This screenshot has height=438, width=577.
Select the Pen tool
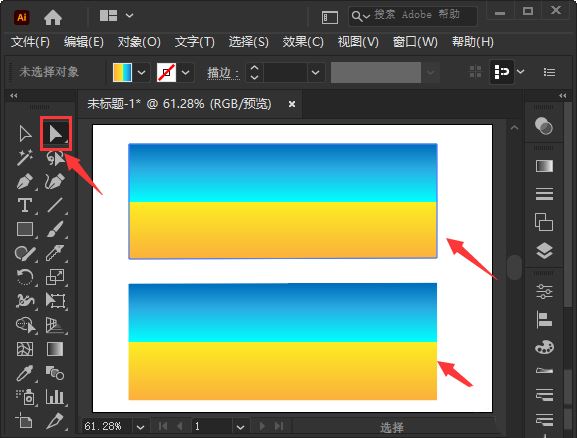coord(25,181)
